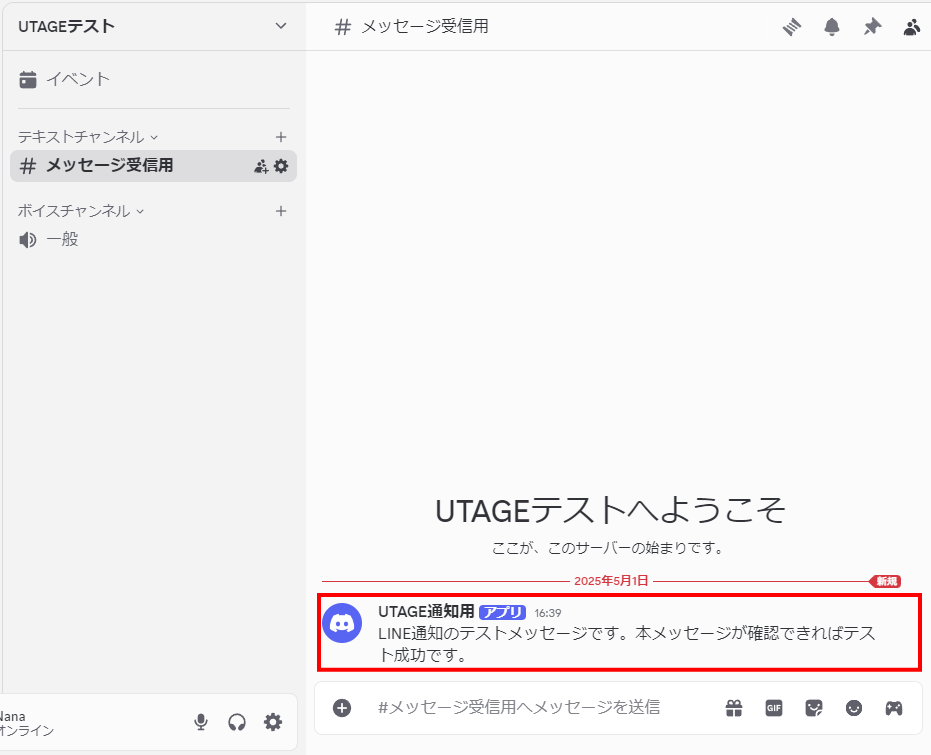Click the UTAGE通知用 username
Screen dimensions: 931x755
point(426,611)
